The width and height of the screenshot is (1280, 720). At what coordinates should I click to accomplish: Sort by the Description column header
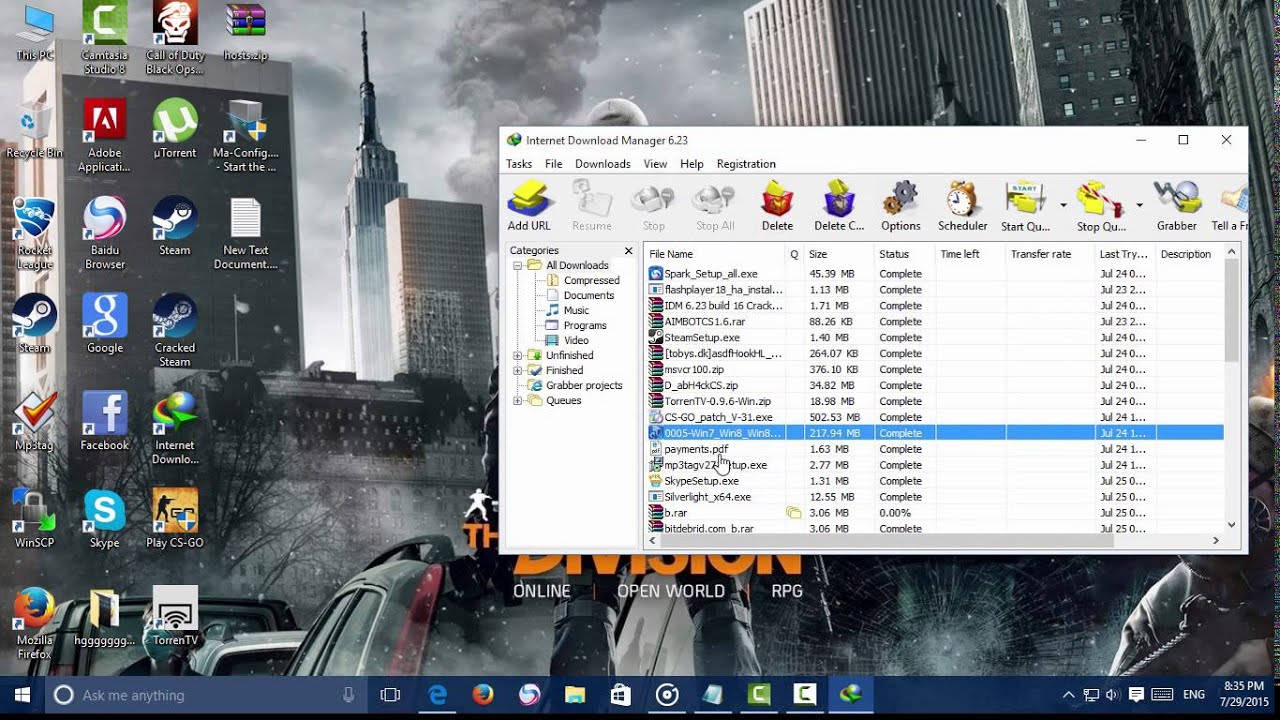pyautogui.click(x=1190, y=254)
